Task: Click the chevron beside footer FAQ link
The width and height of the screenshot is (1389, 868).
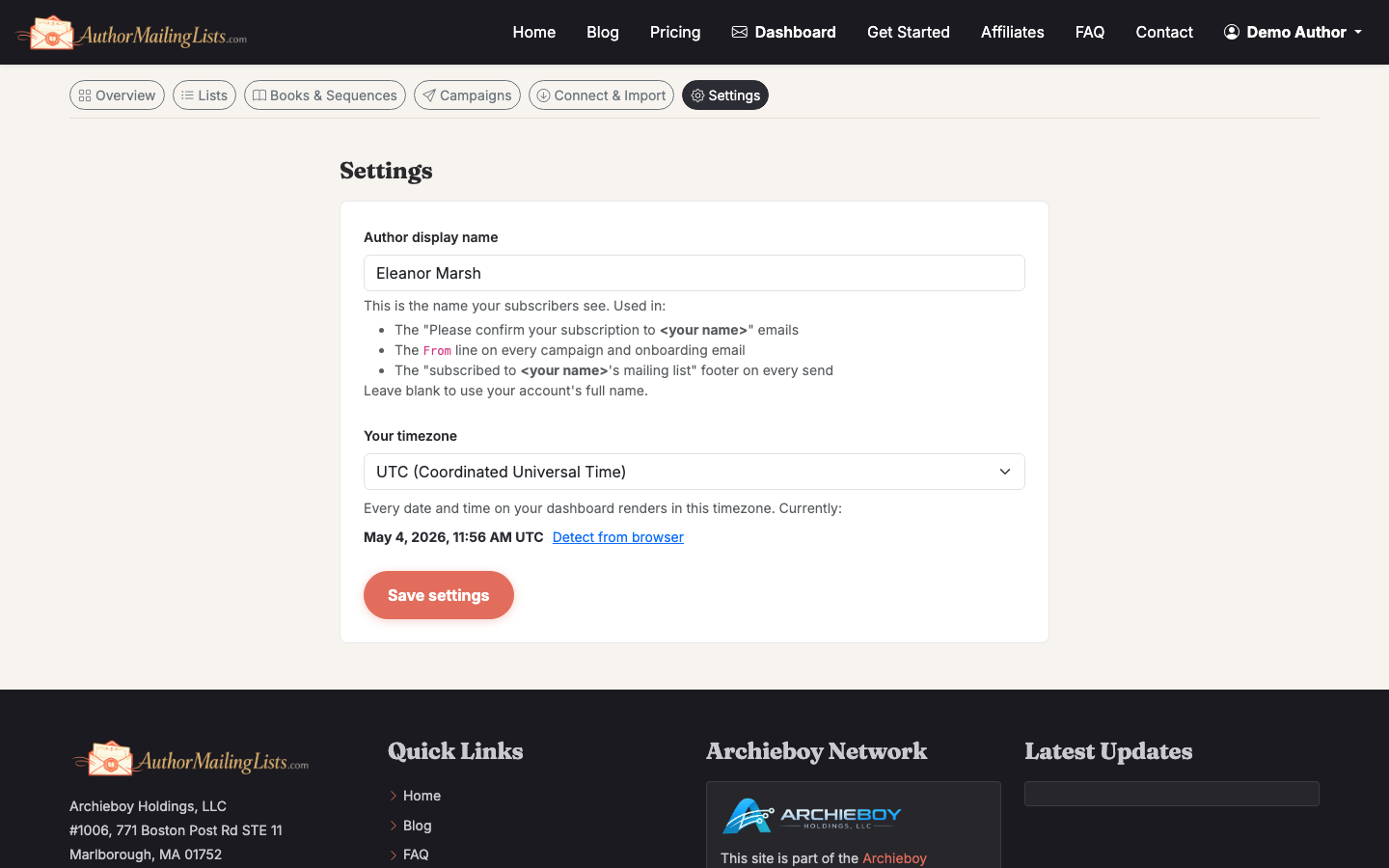Action: [394, 854]
